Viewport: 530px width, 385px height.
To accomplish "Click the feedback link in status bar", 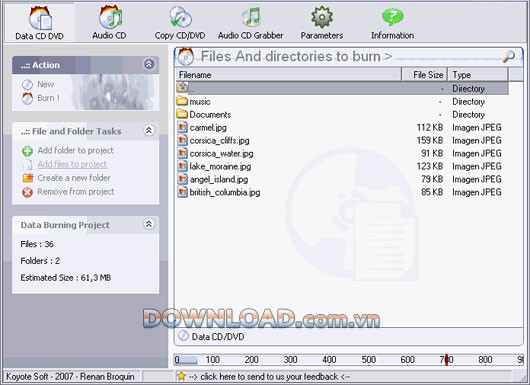I will (269, 377).
